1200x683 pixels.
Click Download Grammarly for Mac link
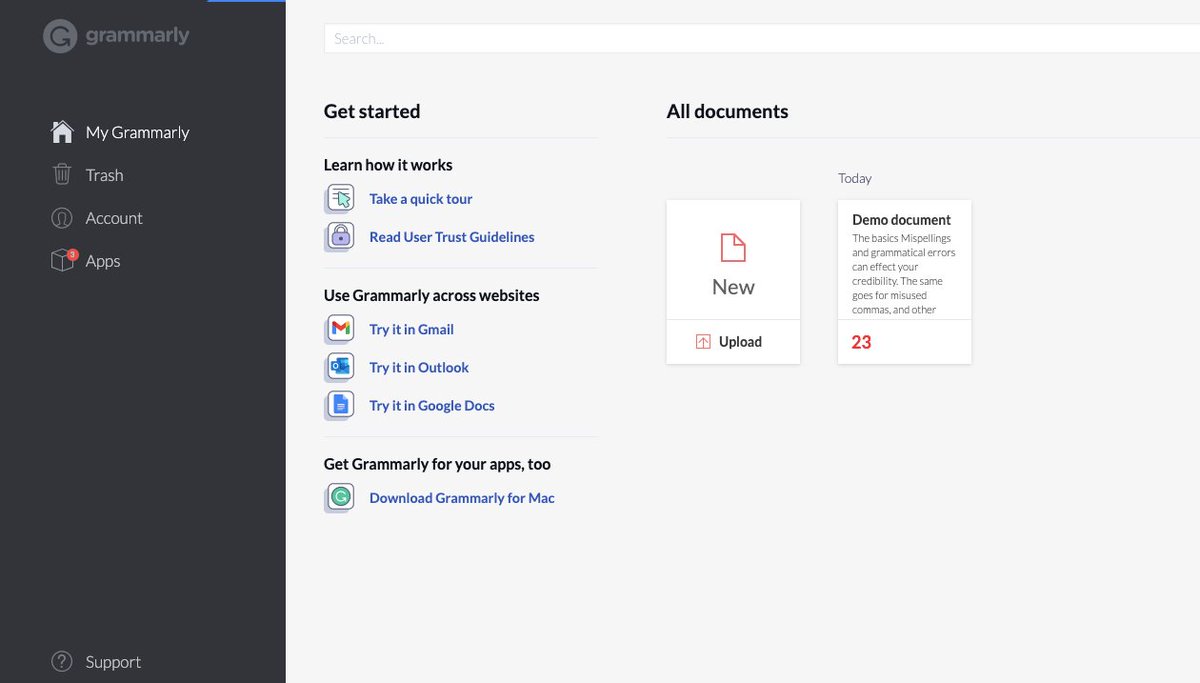point(462,498)
